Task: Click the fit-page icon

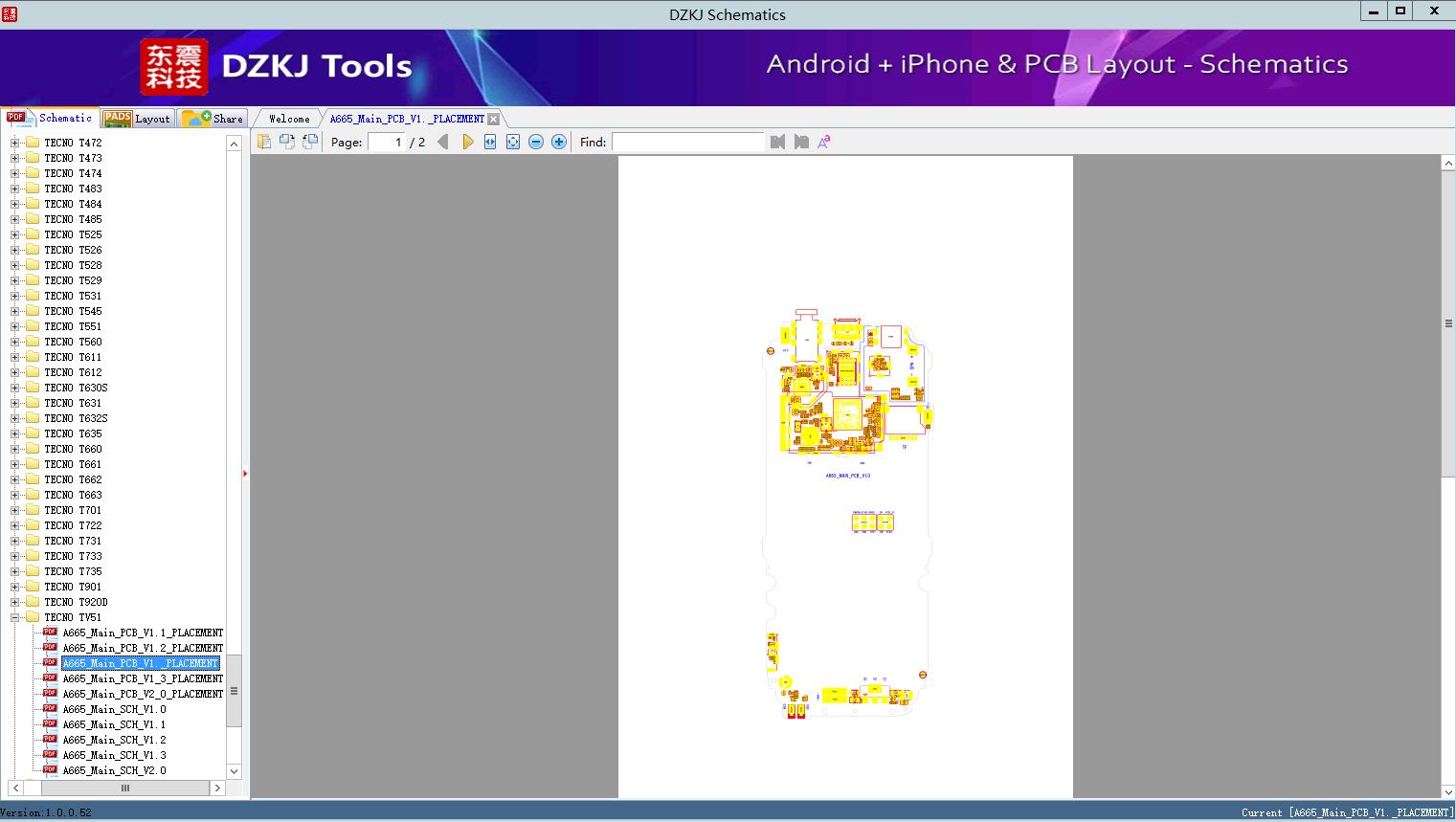Action: (513, 142)
